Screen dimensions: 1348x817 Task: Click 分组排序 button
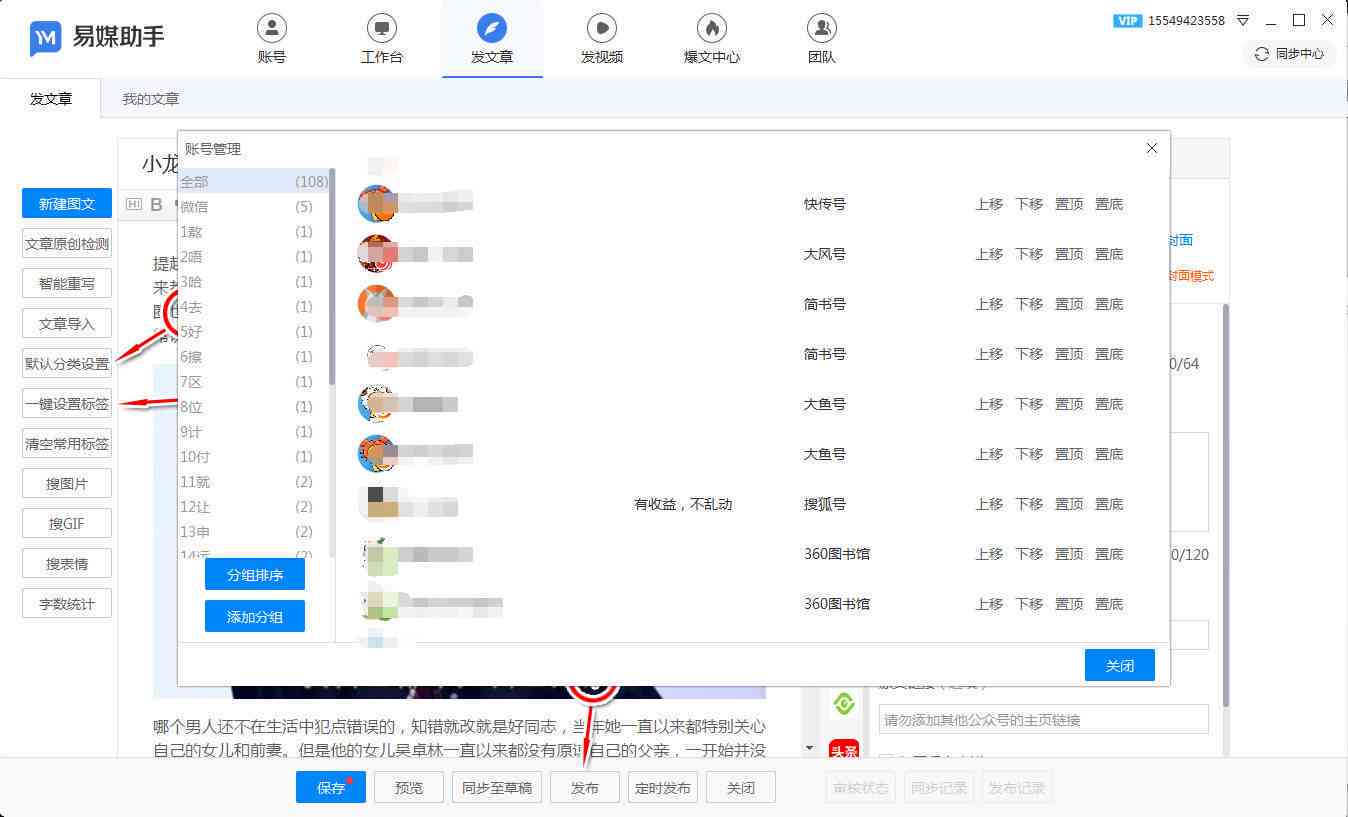click(x=255, y=574)
